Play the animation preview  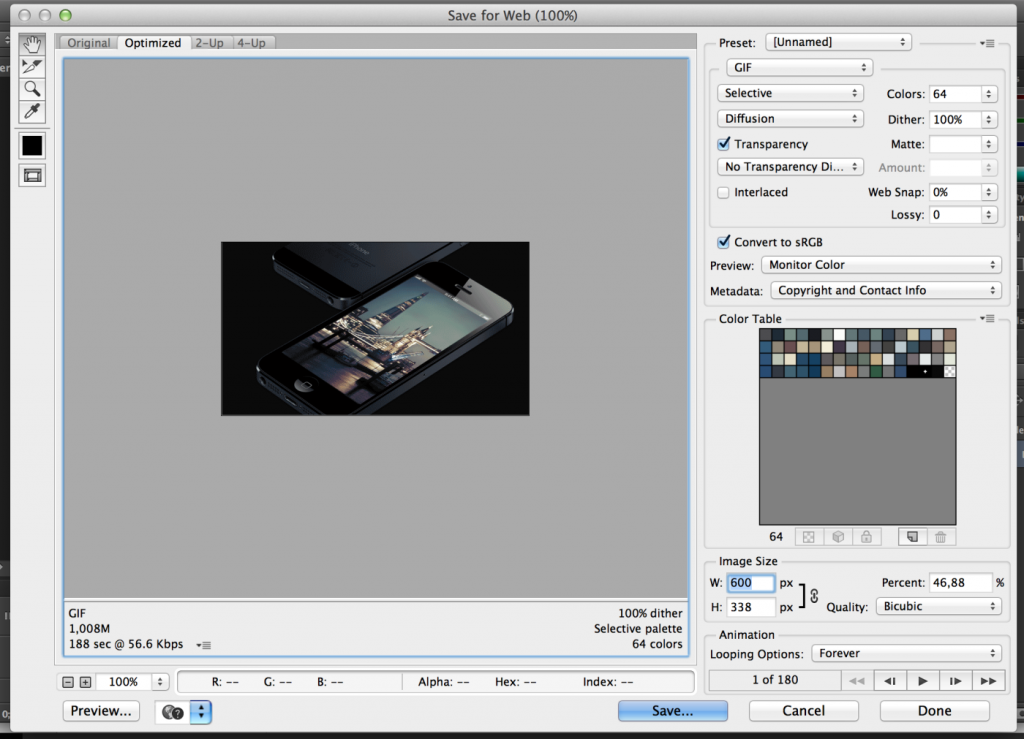tap(922, 680)
